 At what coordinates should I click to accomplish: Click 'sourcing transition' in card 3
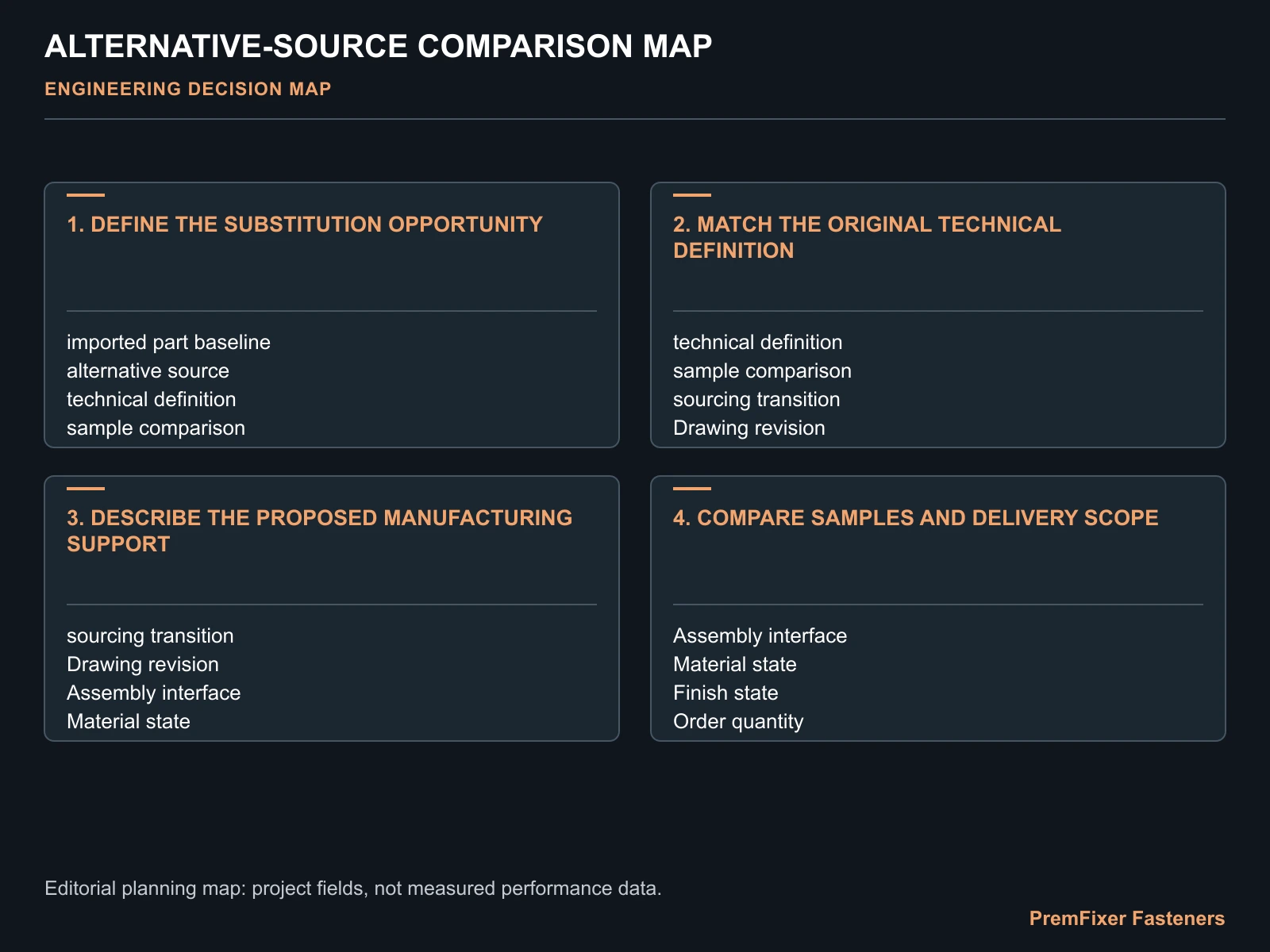(150, 635)
